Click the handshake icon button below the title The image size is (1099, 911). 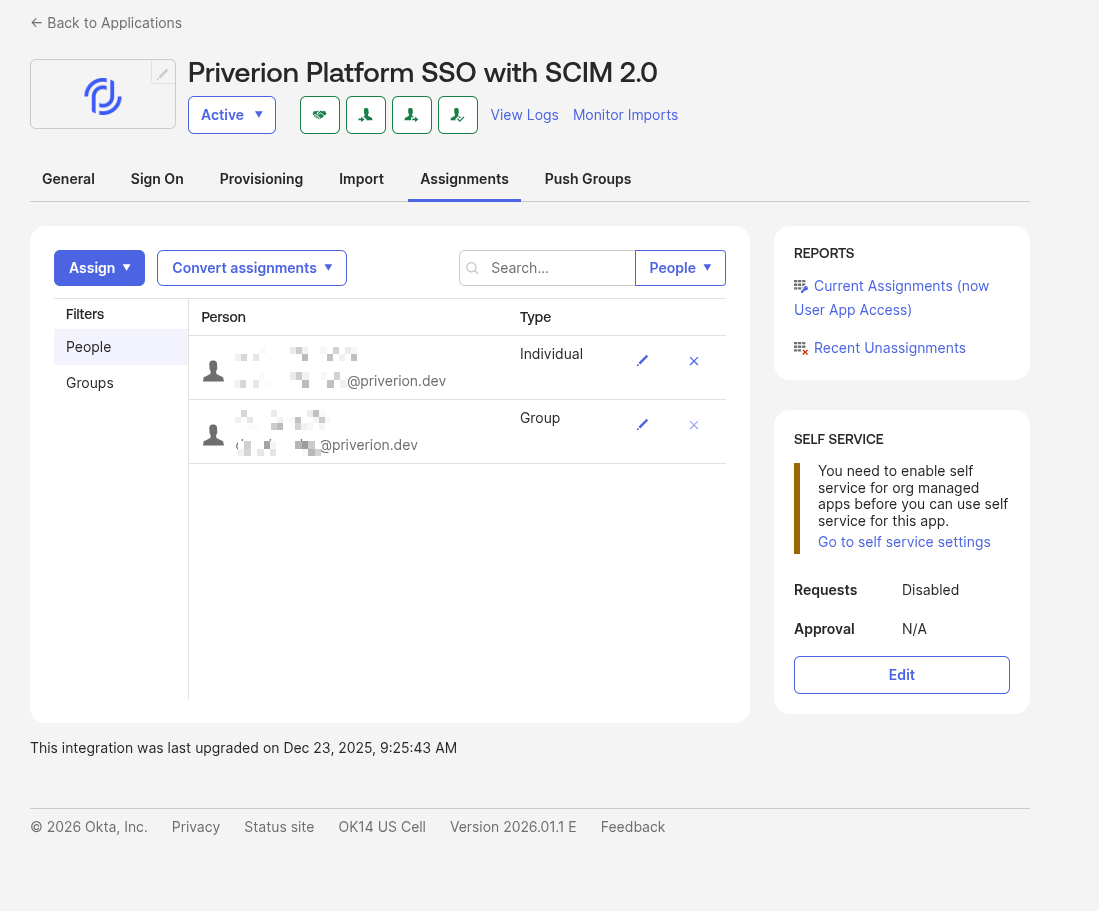(x=320, y=115)
